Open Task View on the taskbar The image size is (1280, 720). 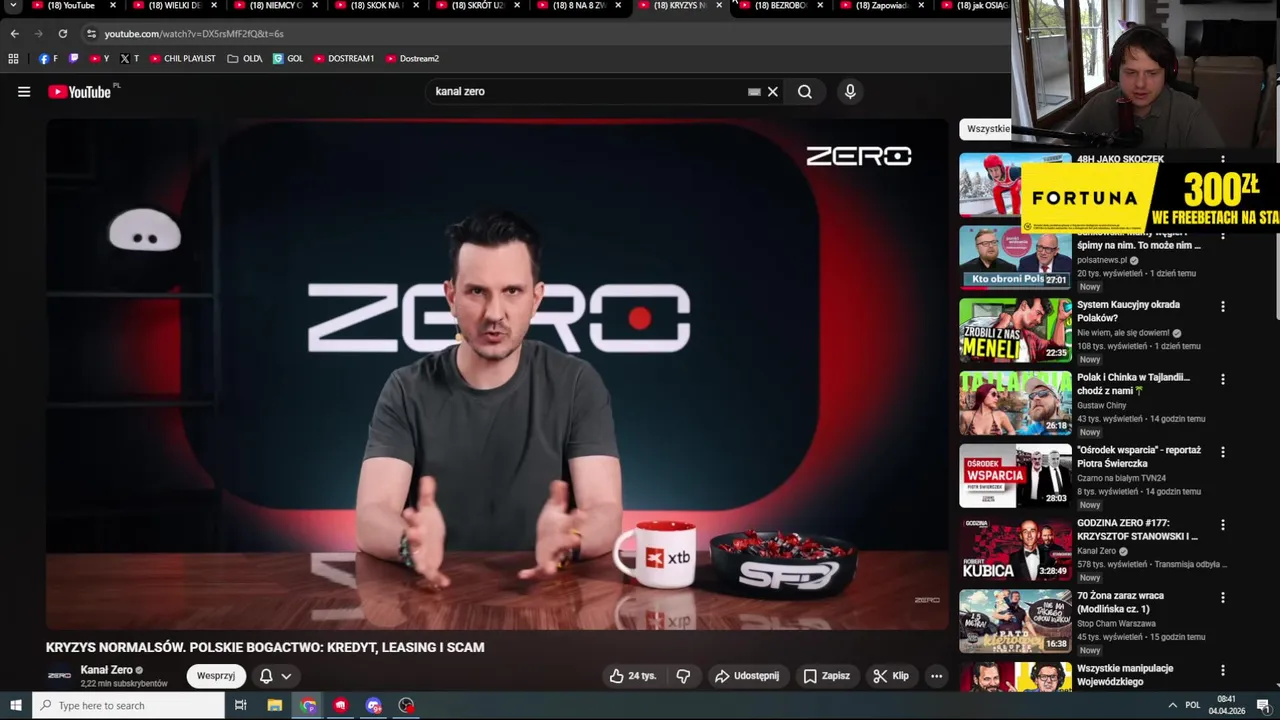240,705
